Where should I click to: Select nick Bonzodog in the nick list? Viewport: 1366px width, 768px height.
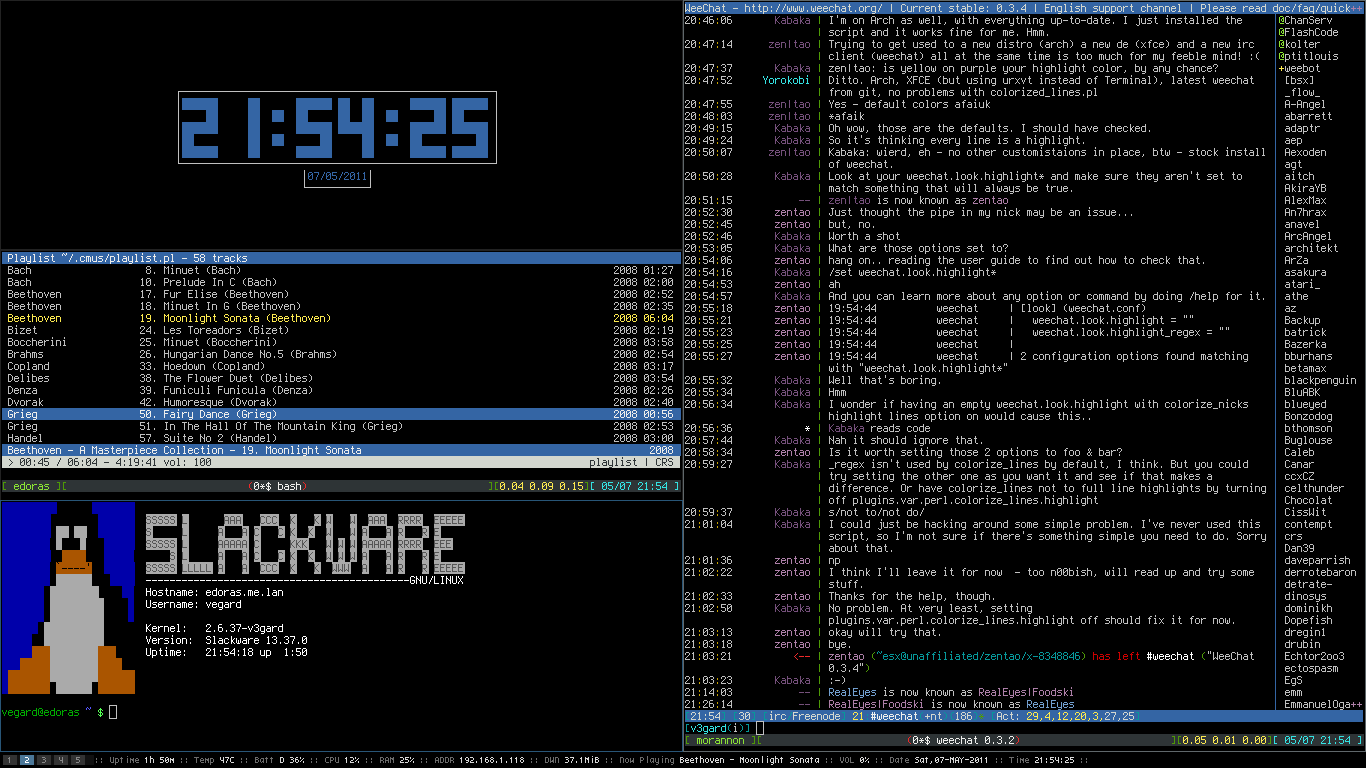(x=1308, y=416)
